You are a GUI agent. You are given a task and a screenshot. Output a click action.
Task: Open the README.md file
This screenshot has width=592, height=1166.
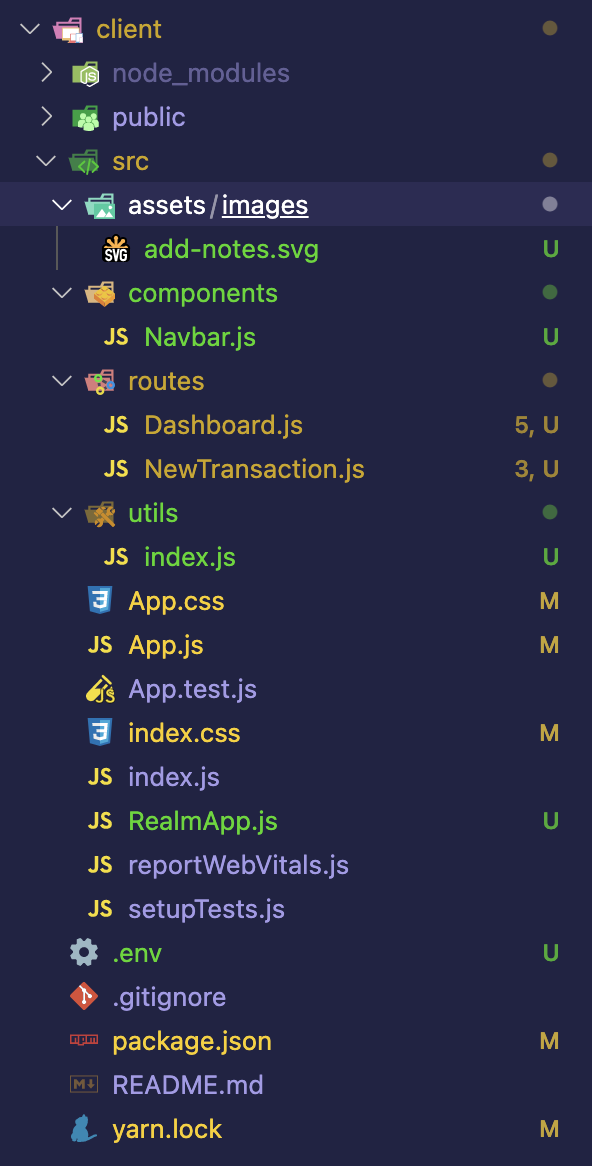tap(188, 1086)
